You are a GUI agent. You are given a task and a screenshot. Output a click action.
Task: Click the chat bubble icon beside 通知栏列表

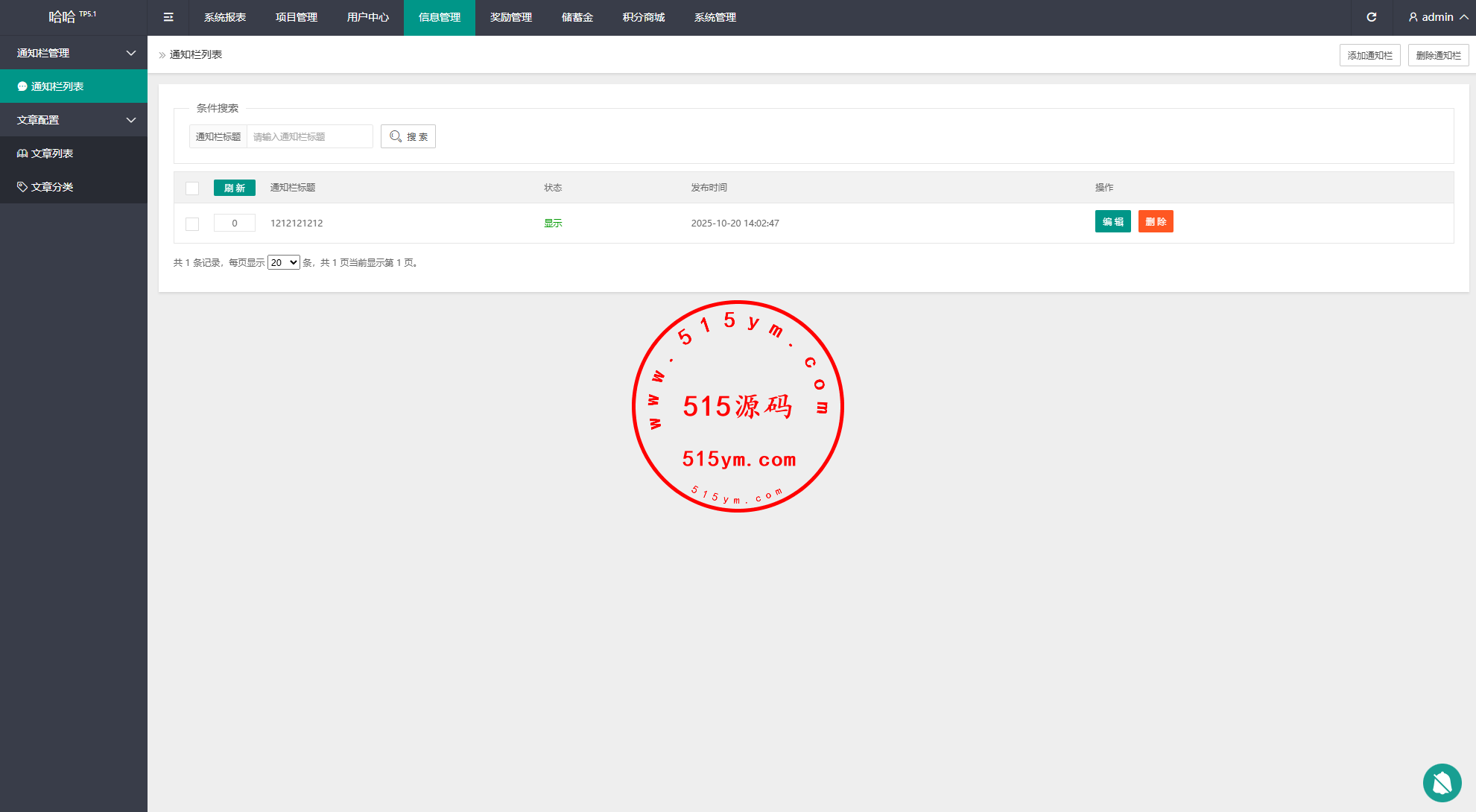[22, 86]
